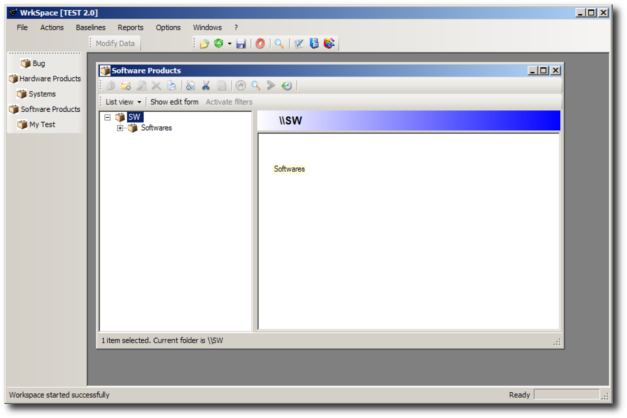The width and height of the screenshot is (627, 418).
Task: Open Systems in the sidebar
Action: (36, 94)
